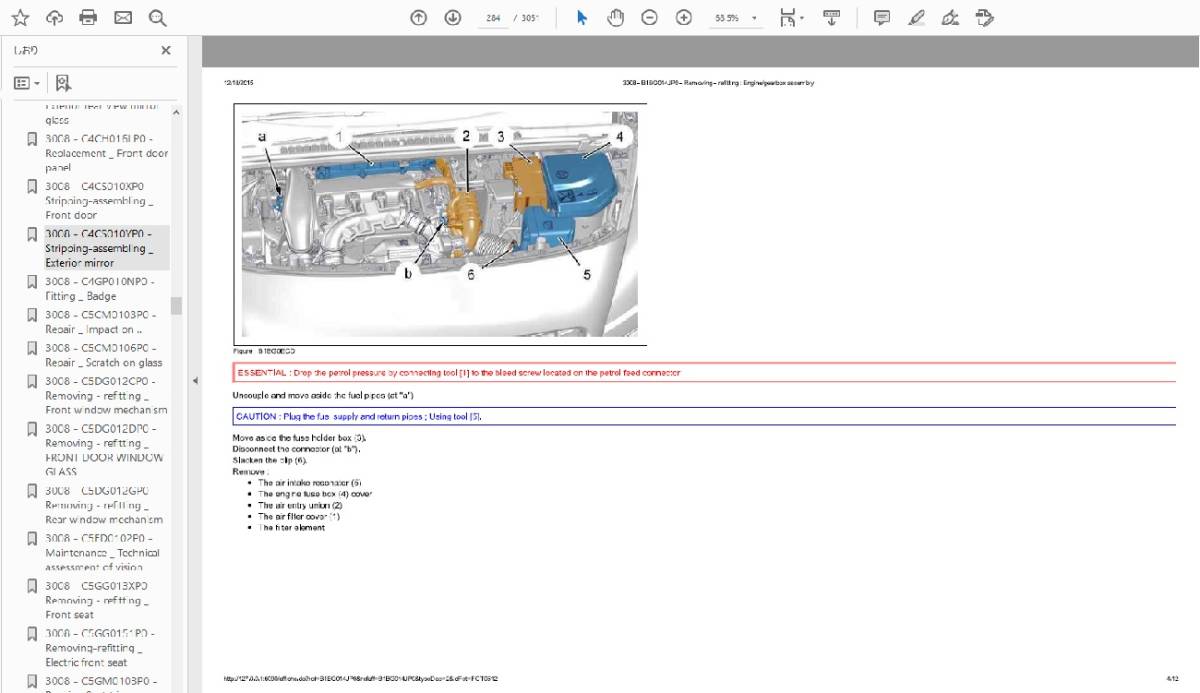Print the document with the printer icon
Screen dimensions: 1200x693
88,18
